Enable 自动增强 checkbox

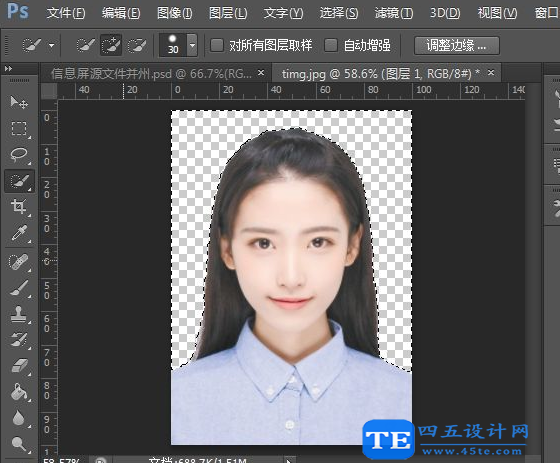(331, 45)
